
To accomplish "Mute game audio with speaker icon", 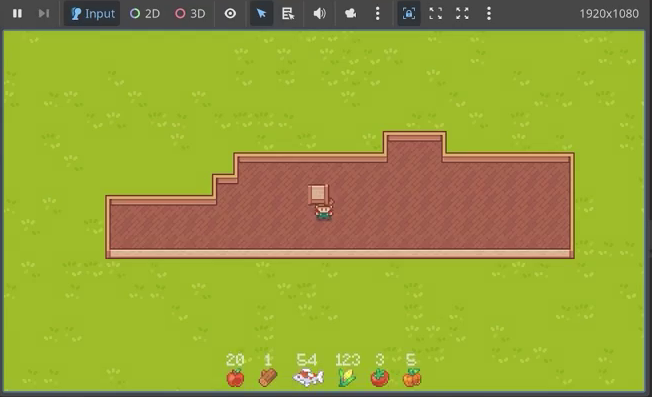I will point(319,13).
